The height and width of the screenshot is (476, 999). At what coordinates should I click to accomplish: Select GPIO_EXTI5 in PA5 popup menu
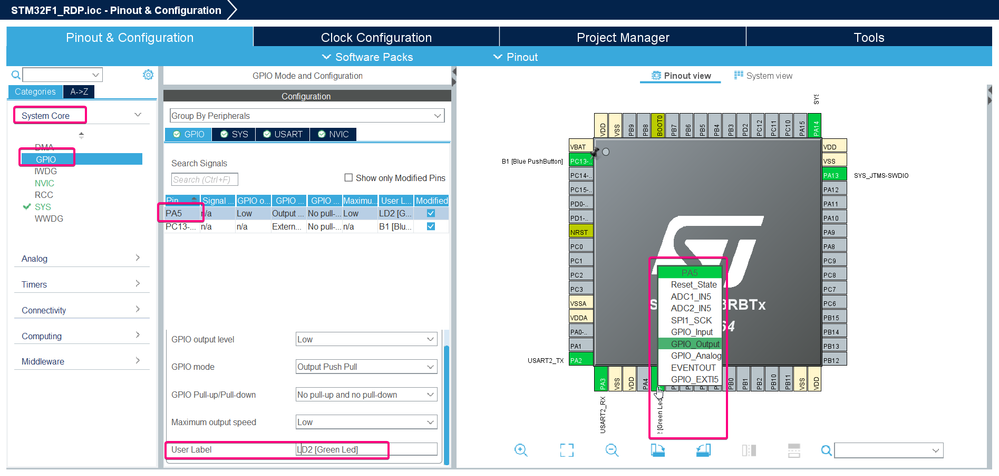tap(691, 379)
